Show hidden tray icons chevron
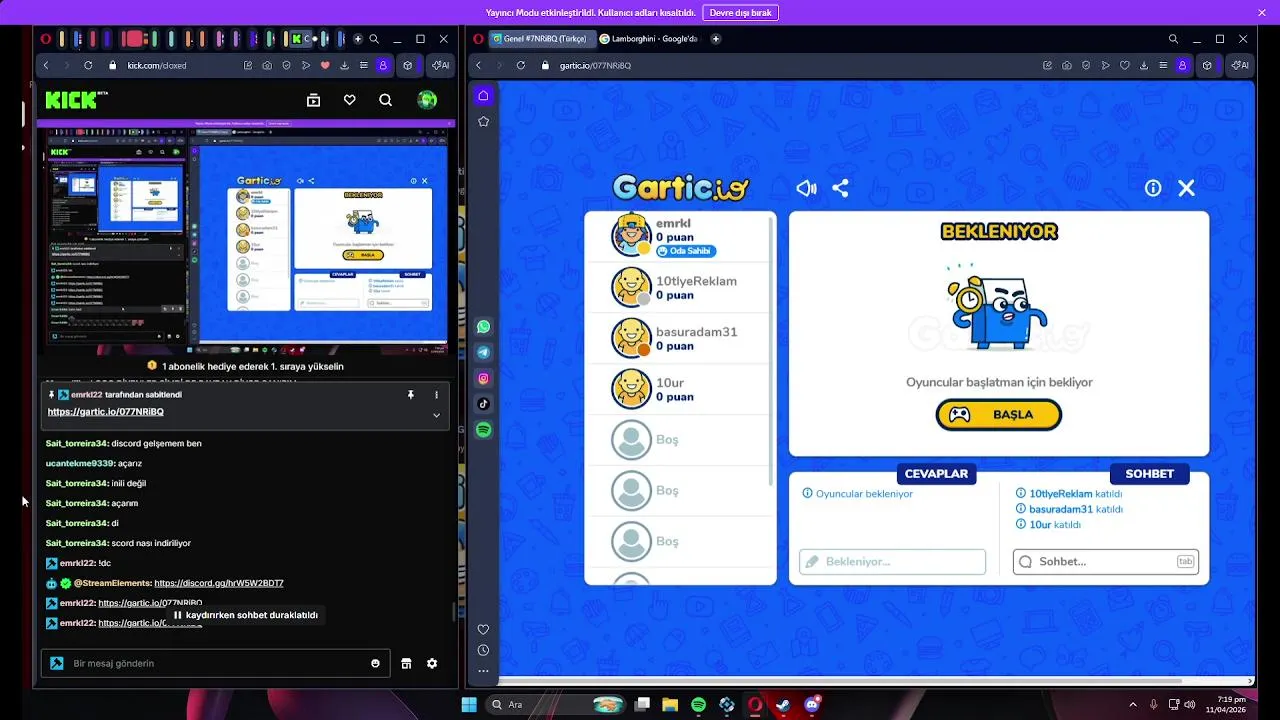1280x720 pixels. coord(1133,705)
